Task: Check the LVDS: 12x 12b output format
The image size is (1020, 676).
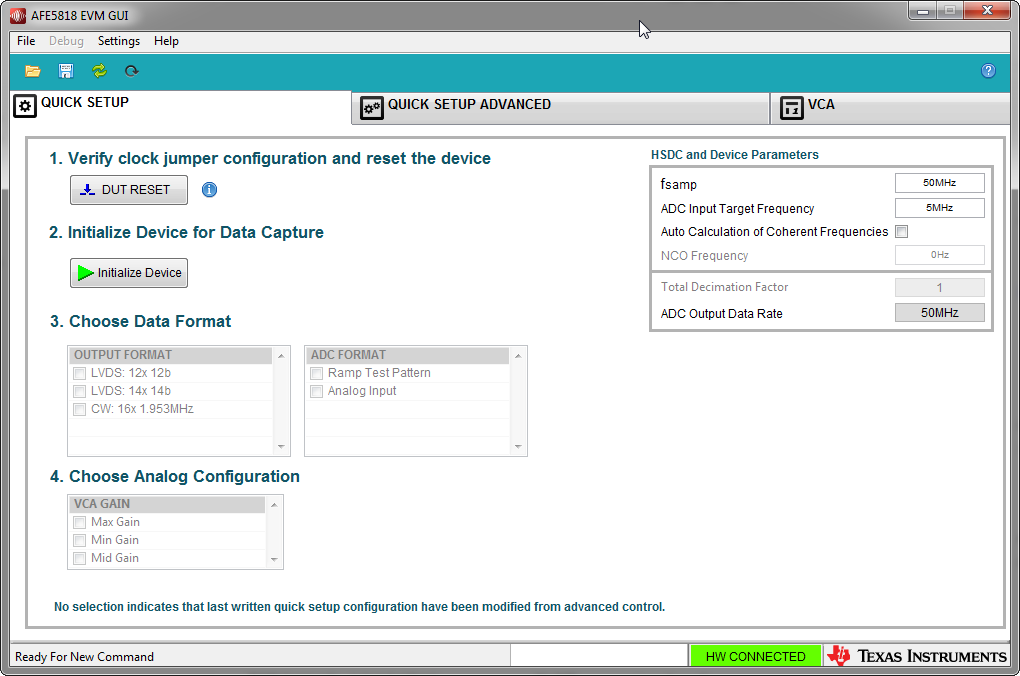Action: tap(79, 373)
